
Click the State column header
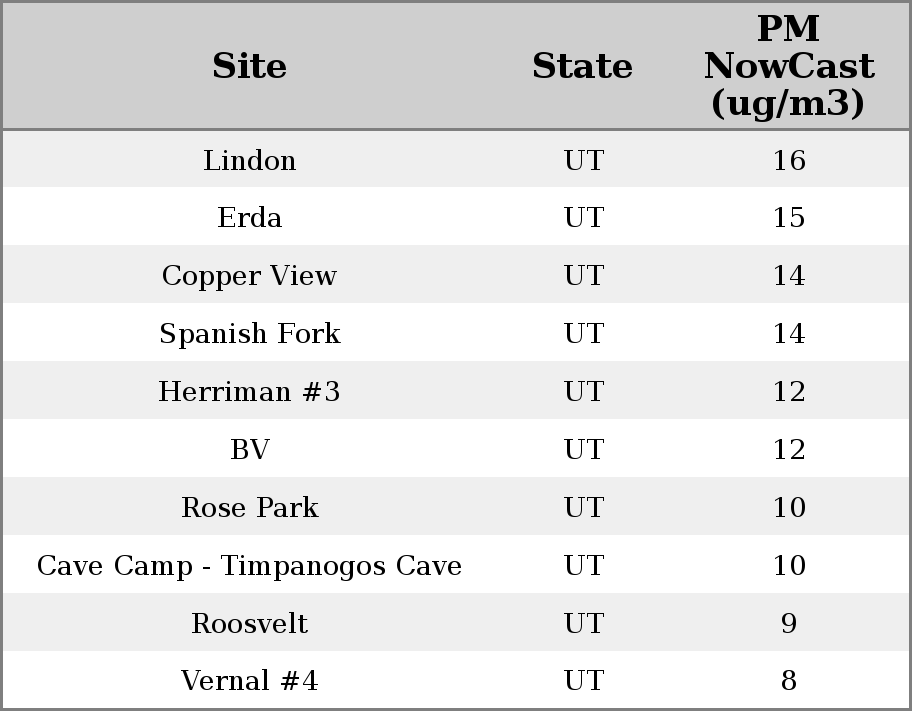click(582, 66)
